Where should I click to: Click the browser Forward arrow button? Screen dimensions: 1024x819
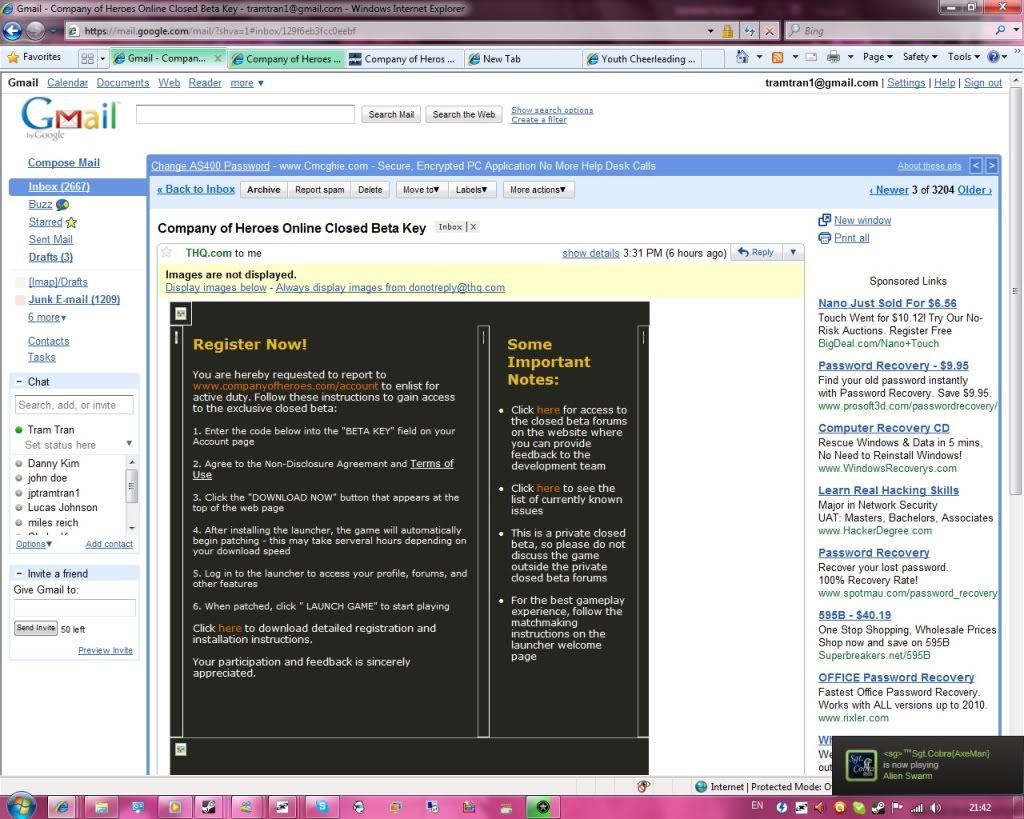[36, 30]
